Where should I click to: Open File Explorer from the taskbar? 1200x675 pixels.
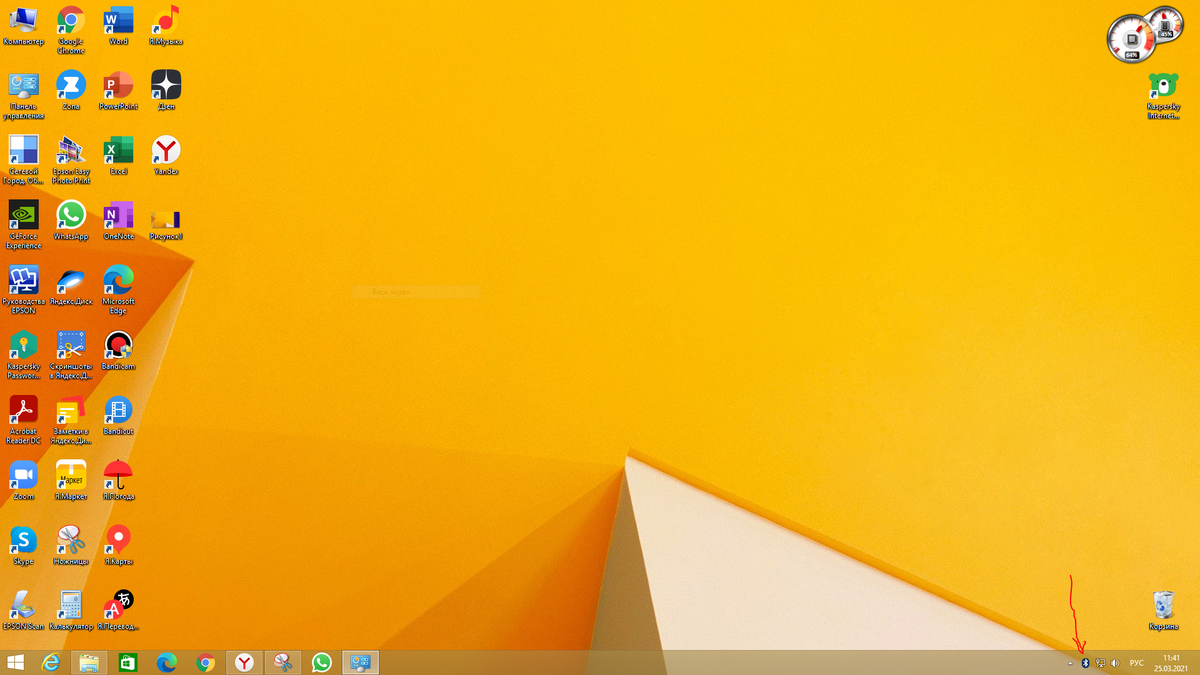89,662
